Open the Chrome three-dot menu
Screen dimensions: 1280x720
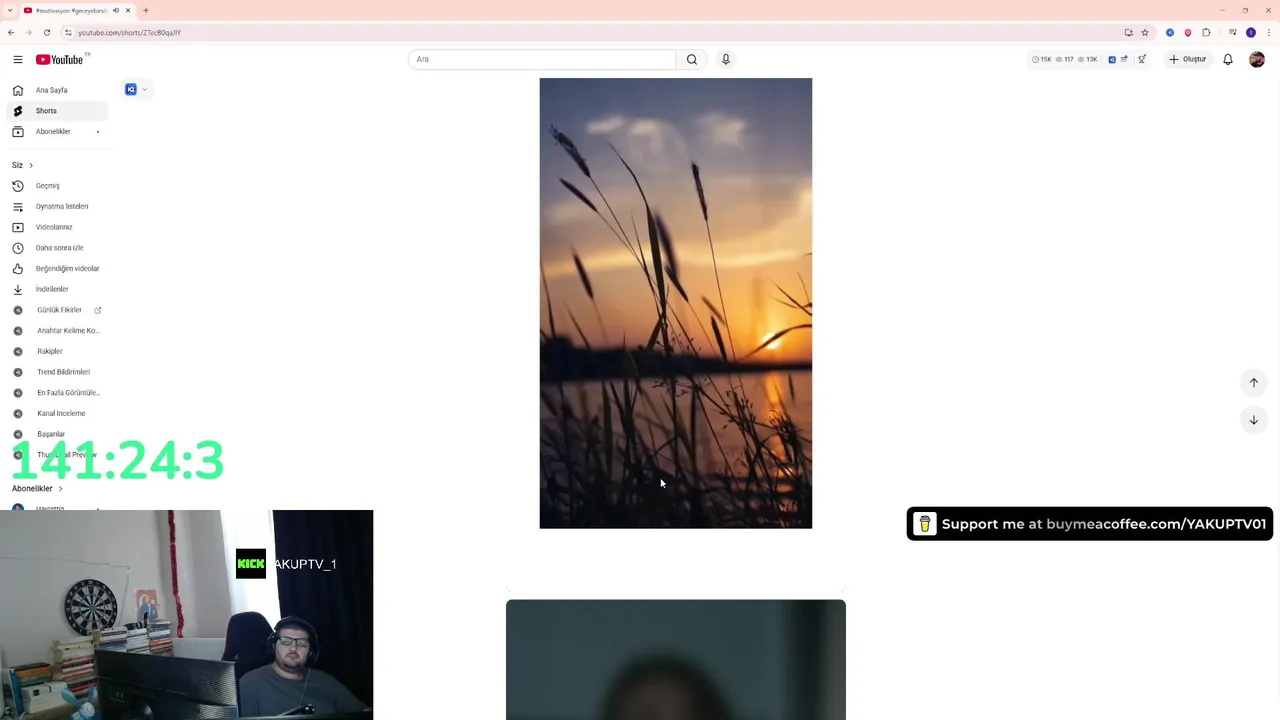[1268, 33]
